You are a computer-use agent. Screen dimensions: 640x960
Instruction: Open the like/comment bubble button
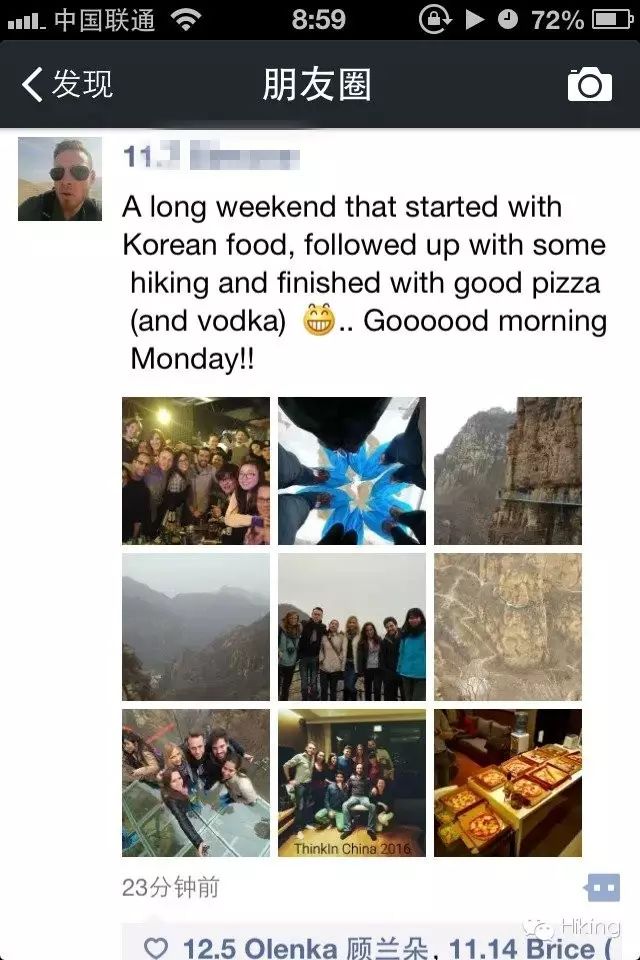tap(603, 888)
